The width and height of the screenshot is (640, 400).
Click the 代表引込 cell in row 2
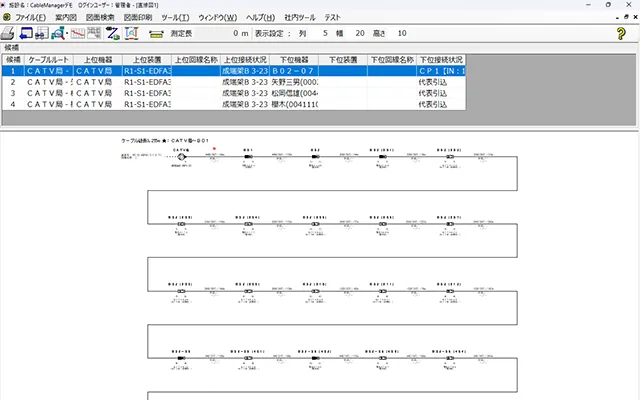(441, 82)
